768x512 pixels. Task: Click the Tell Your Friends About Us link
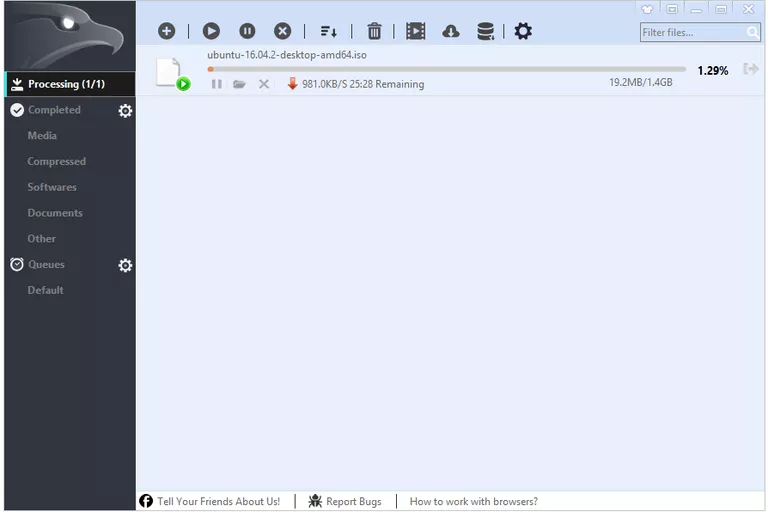pos(218,501)
